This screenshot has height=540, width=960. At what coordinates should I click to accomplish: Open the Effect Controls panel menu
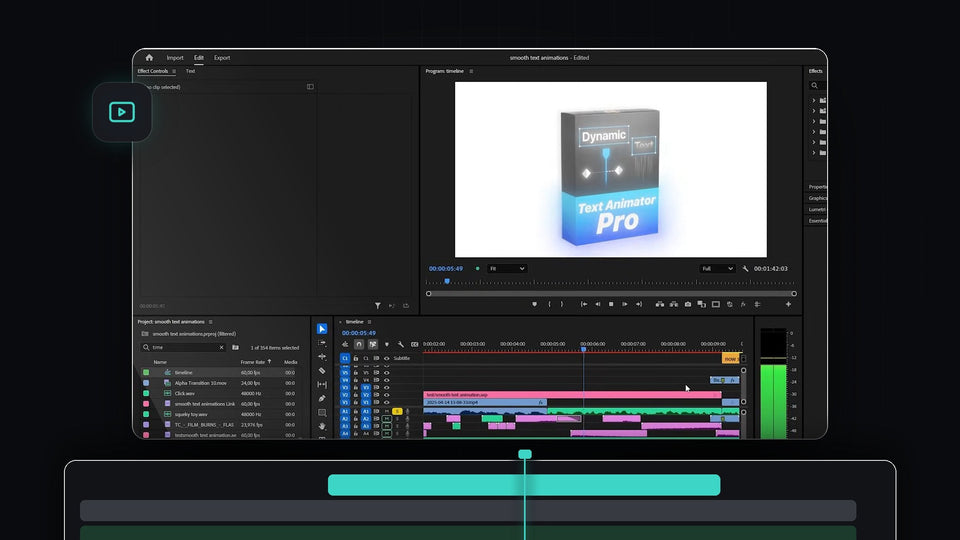pos(174,72)
